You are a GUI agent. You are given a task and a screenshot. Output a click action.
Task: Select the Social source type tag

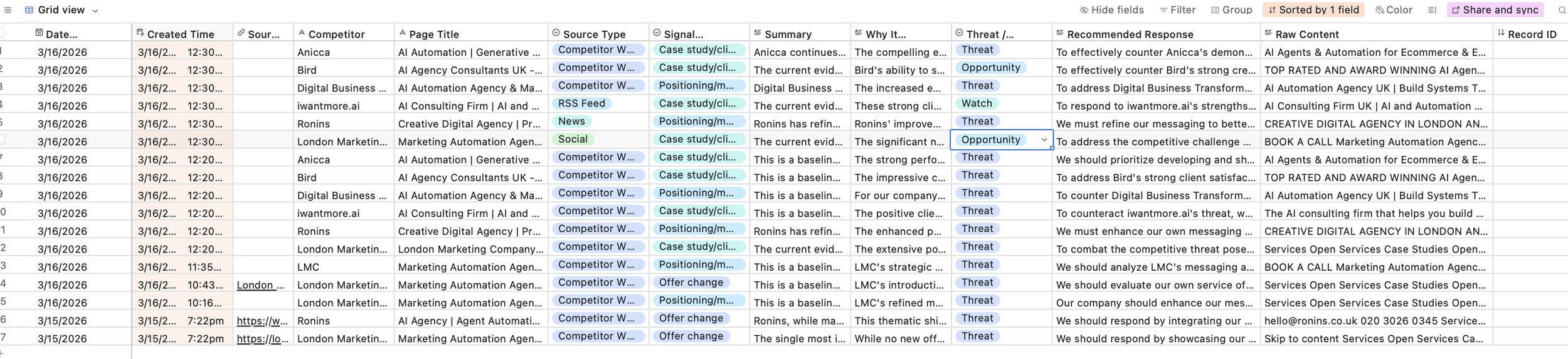[x=573, y=139]
